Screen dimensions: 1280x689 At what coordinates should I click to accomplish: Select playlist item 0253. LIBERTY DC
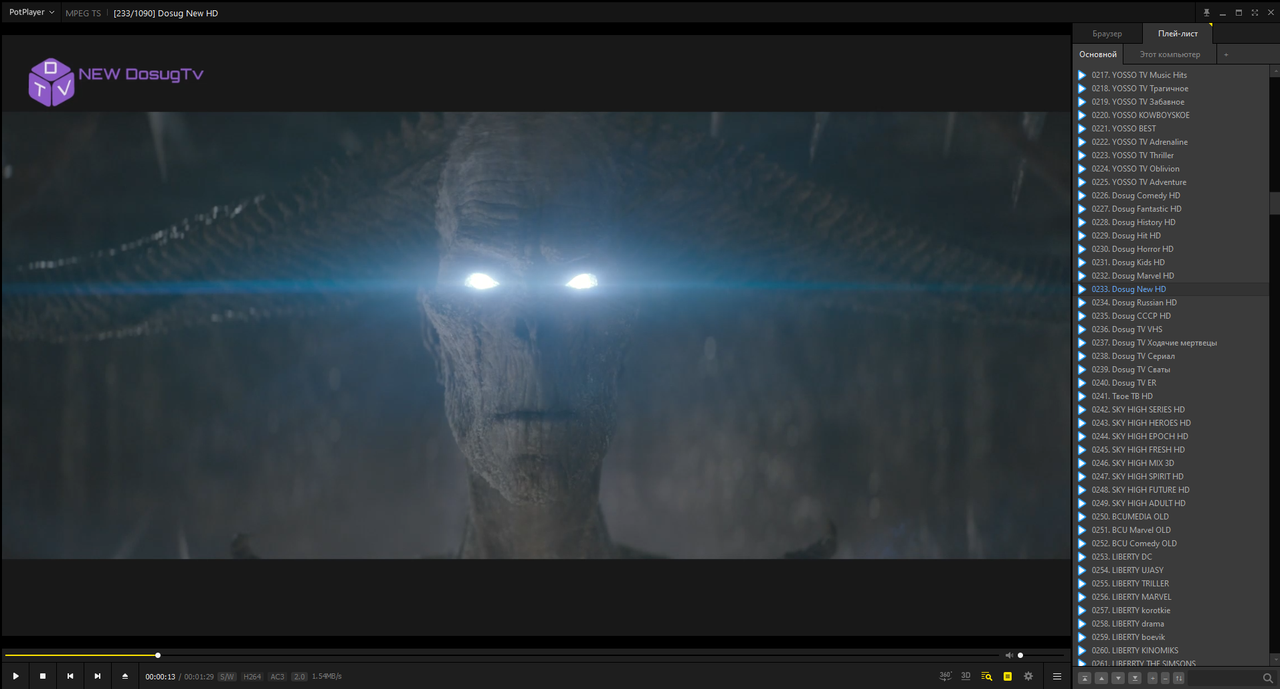coord(1172,557)
